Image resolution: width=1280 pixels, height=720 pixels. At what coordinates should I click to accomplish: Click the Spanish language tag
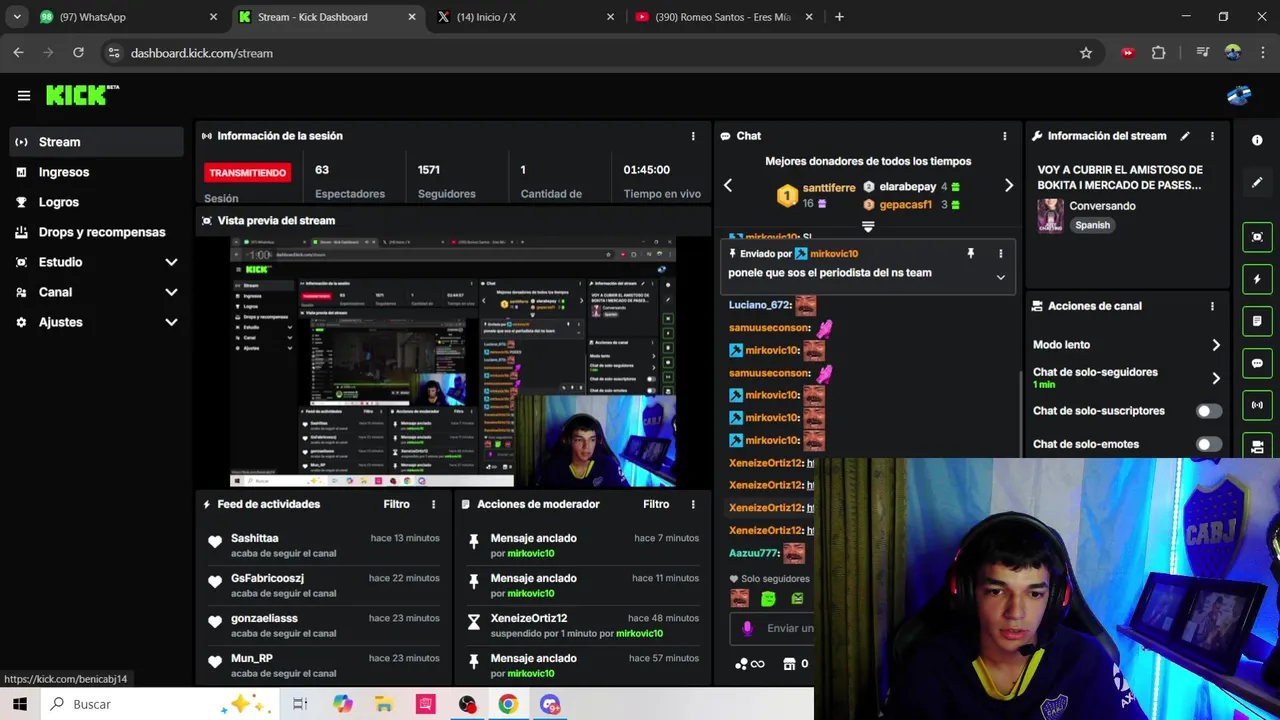[x=1092, y=225]
